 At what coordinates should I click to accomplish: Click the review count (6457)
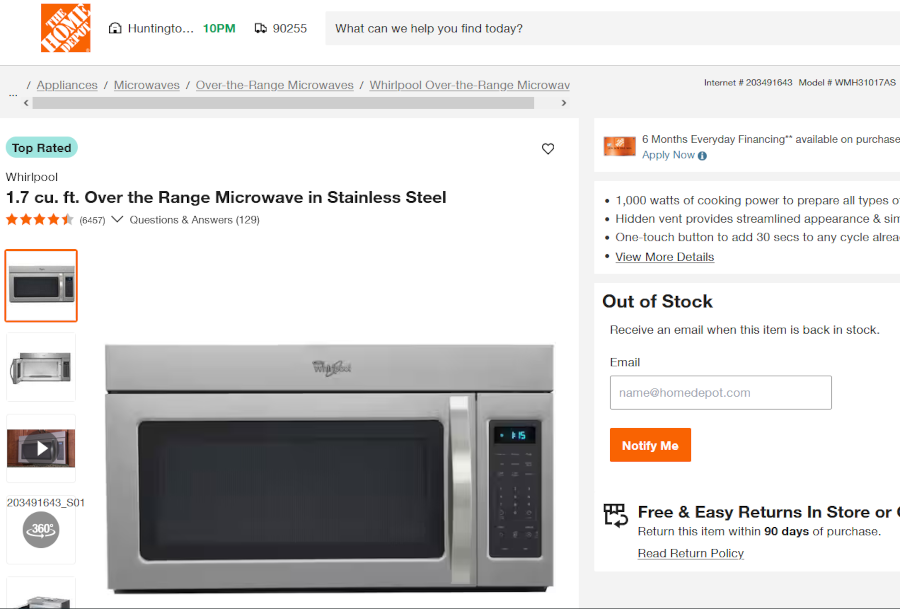(92, 220)
